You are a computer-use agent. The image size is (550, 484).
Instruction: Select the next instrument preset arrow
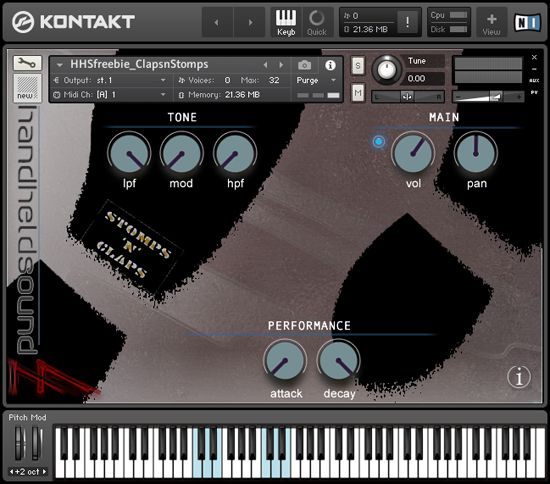click(x=281, y=65)
